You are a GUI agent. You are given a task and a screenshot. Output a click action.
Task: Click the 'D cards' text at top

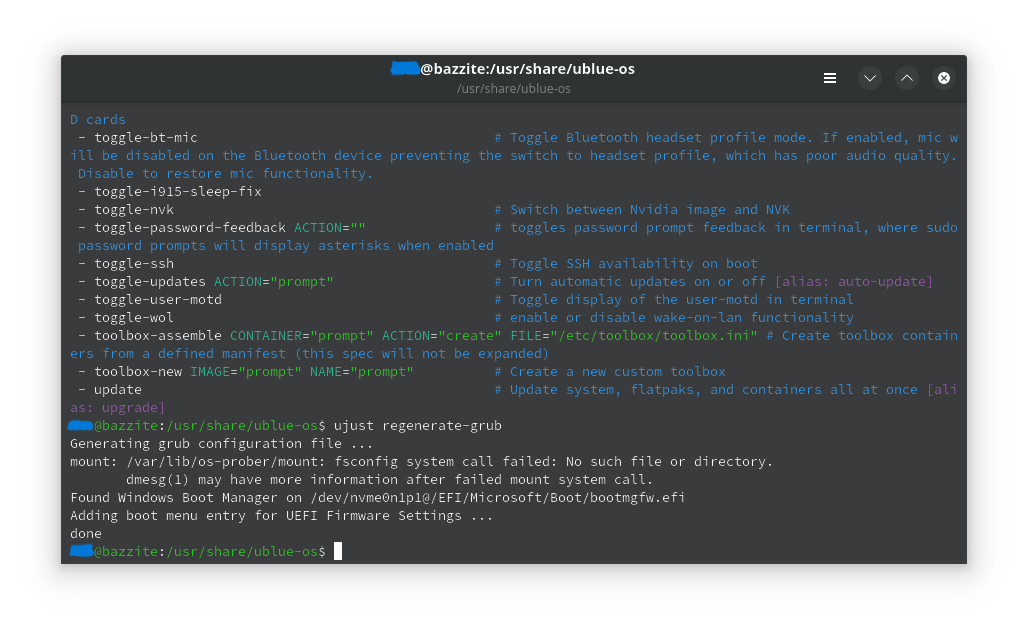(x=98, y=120)
